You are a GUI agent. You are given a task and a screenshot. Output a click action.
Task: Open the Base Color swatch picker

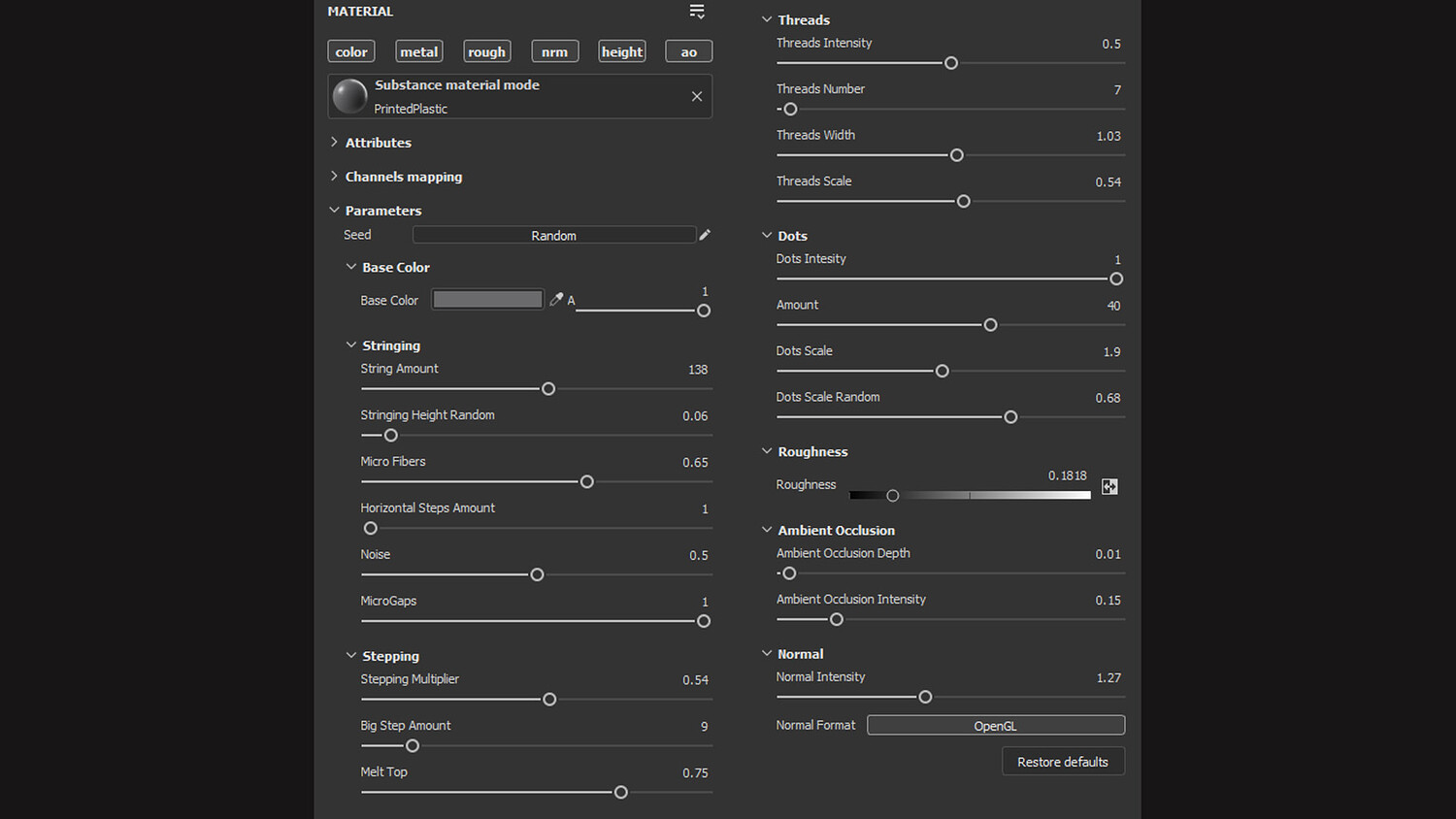click(487, 300)
